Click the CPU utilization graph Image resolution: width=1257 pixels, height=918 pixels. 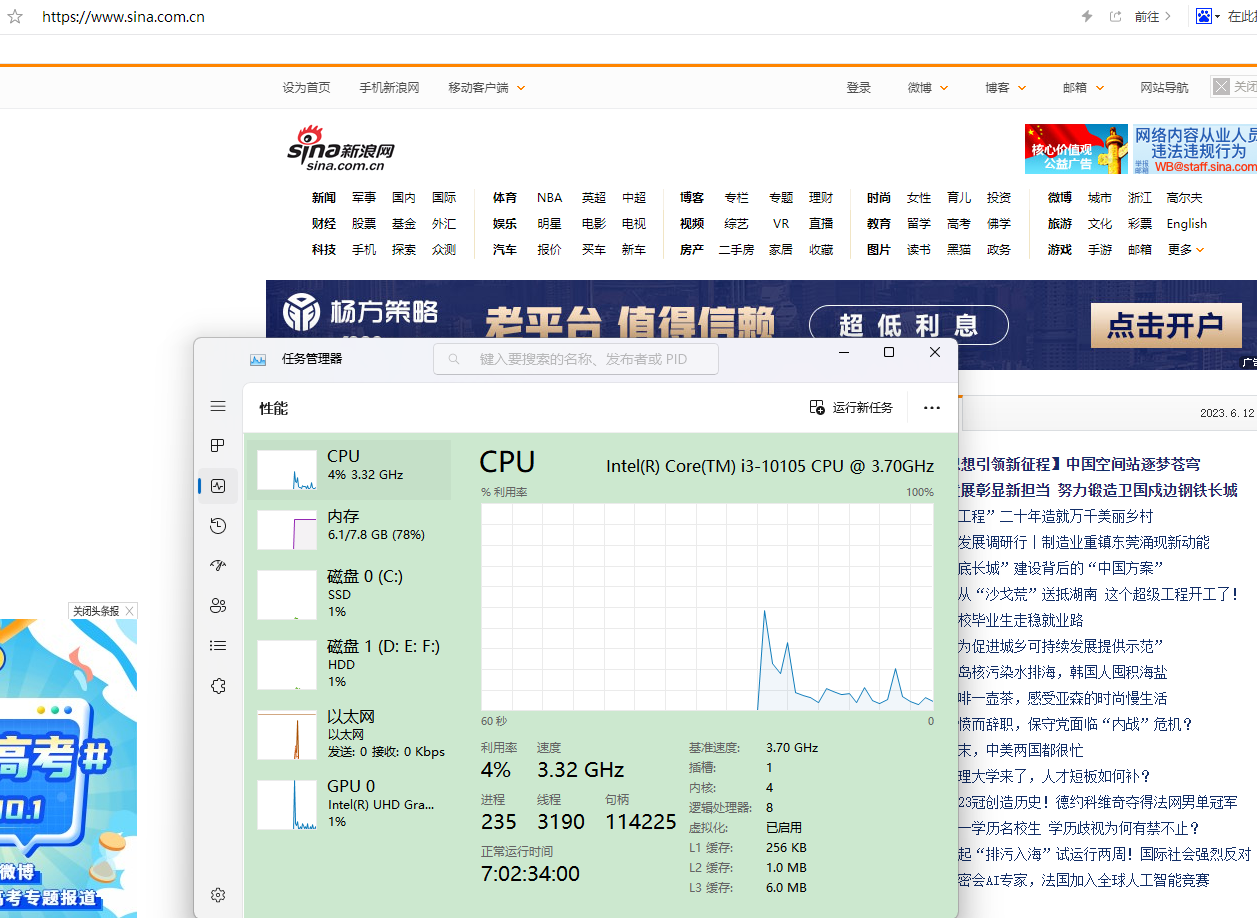[x=708, y=606]
